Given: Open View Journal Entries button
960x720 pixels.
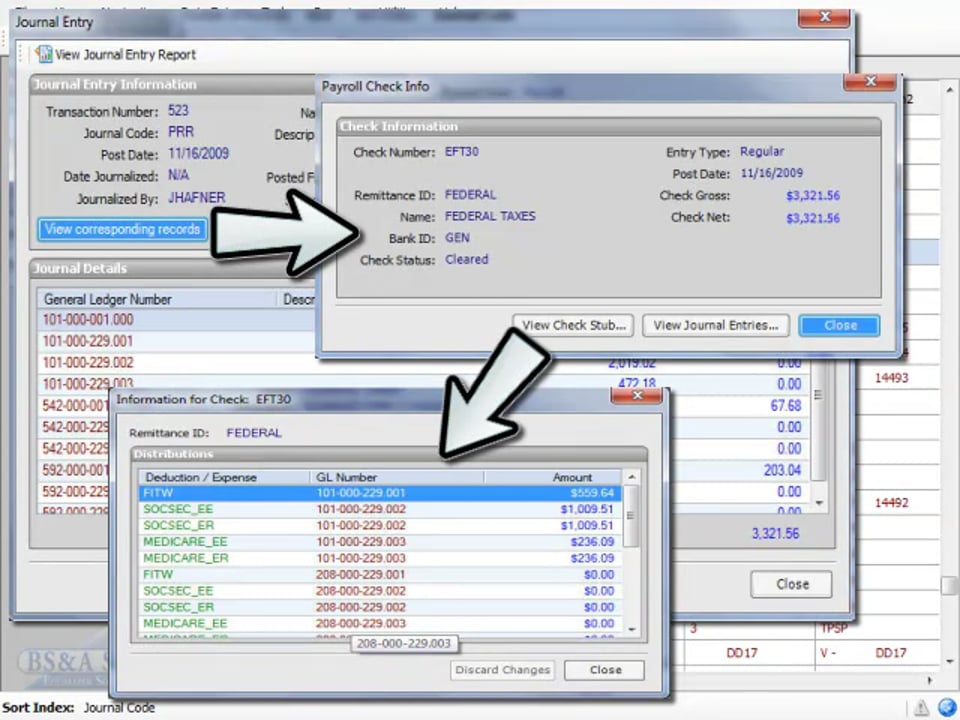Looking at the screenshot, I should [x=716, y=326].
